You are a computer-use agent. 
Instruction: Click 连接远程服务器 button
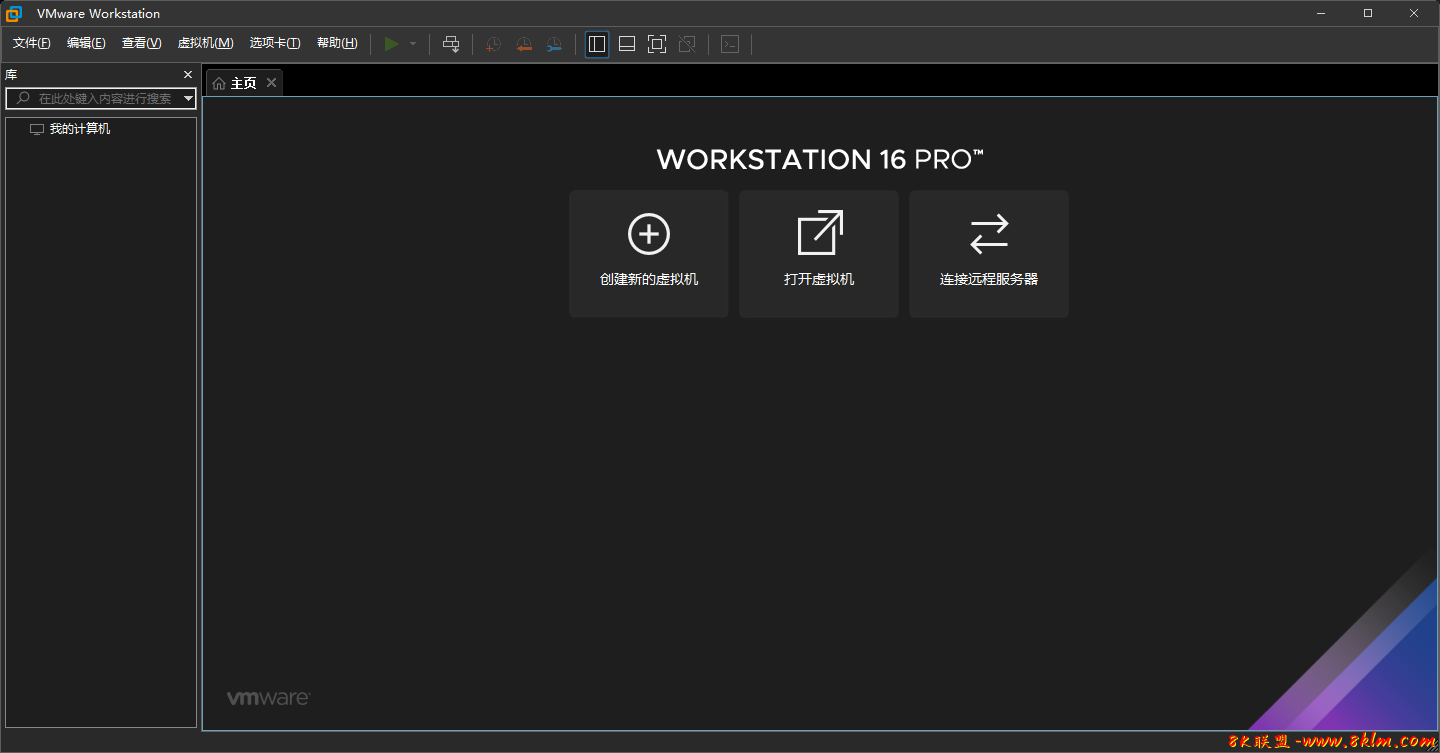(989, 254)
